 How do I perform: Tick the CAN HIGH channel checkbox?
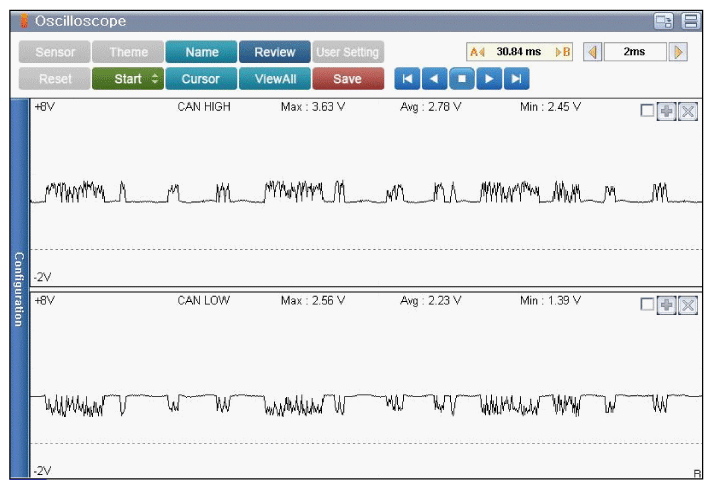point(647,111)
